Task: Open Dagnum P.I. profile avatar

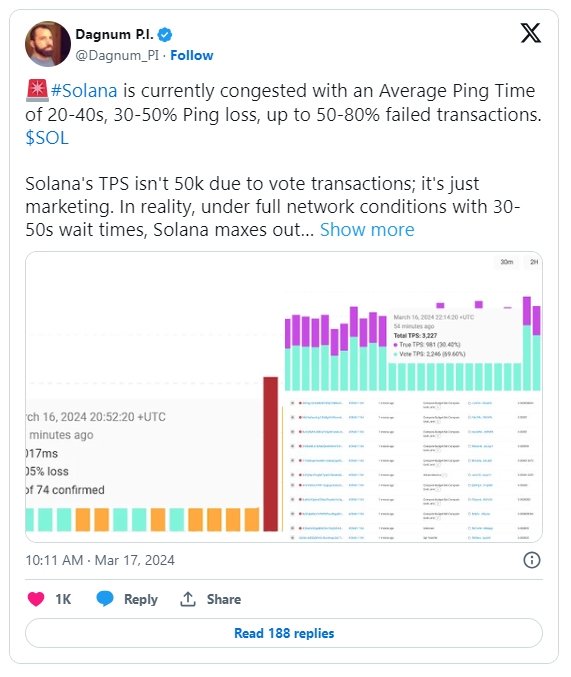Action: 48,44
